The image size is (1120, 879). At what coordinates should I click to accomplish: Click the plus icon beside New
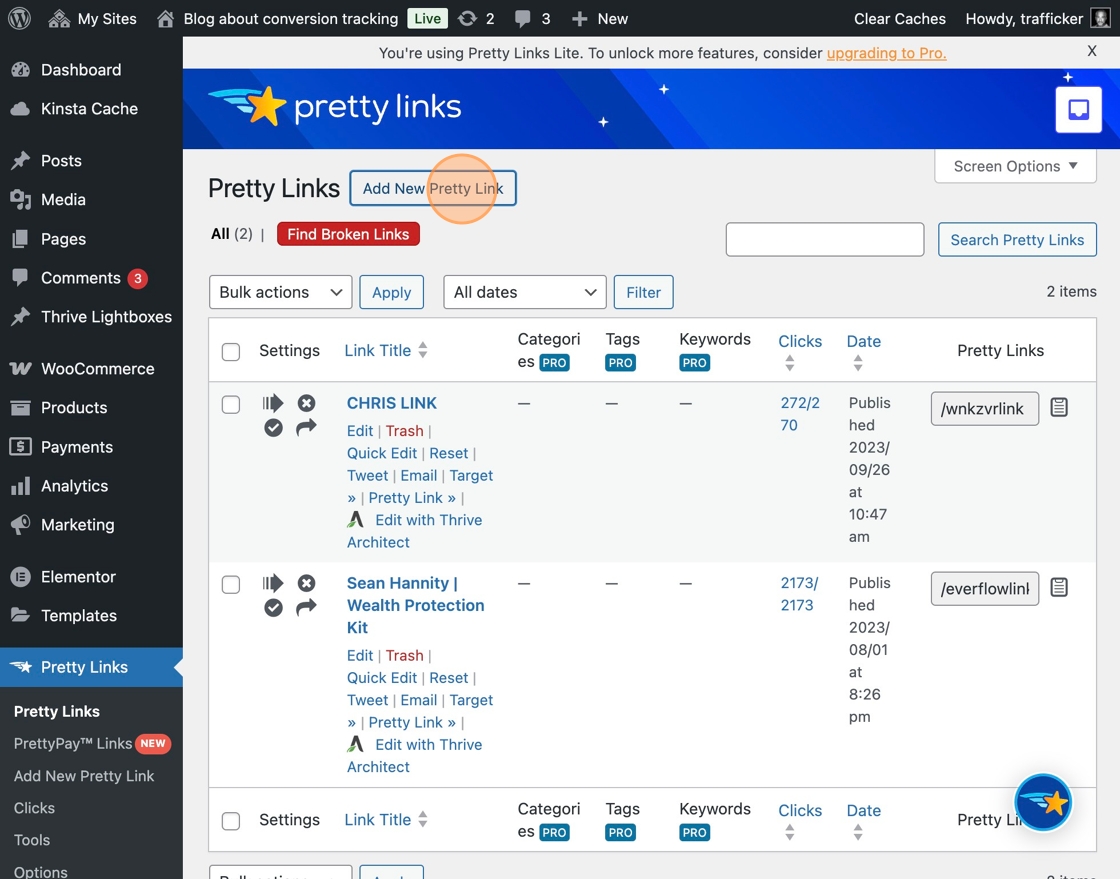579,19
